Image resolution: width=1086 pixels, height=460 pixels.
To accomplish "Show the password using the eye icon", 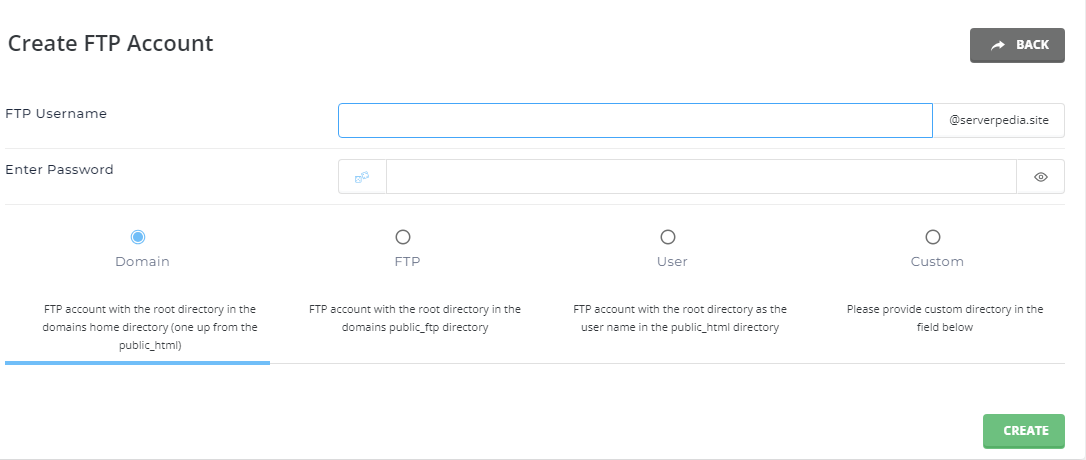I will 1040,177.
